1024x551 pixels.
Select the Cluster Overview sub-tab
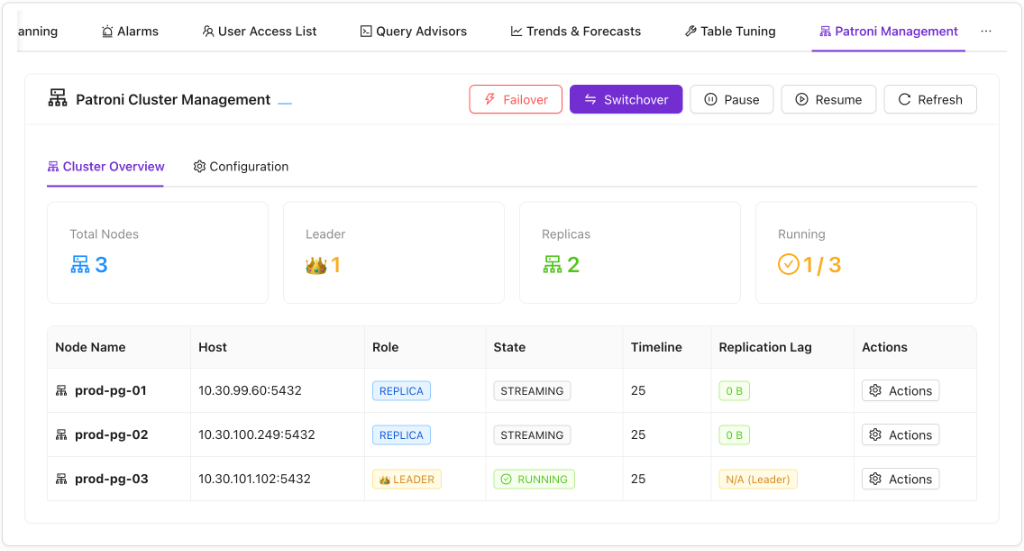105,166
